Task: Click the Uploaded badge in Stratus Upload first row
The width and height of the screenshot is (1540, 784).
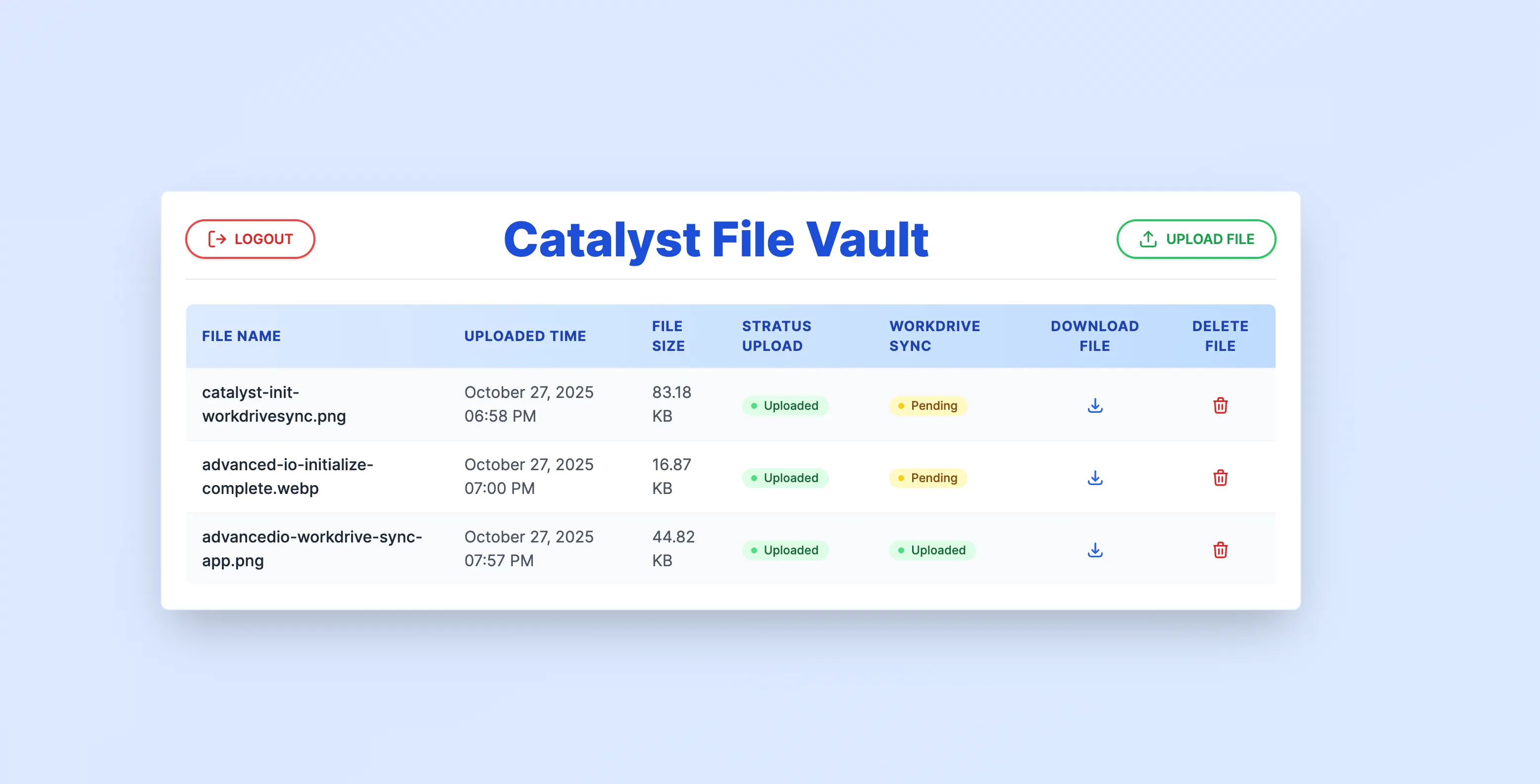Action: coord(785,406)
